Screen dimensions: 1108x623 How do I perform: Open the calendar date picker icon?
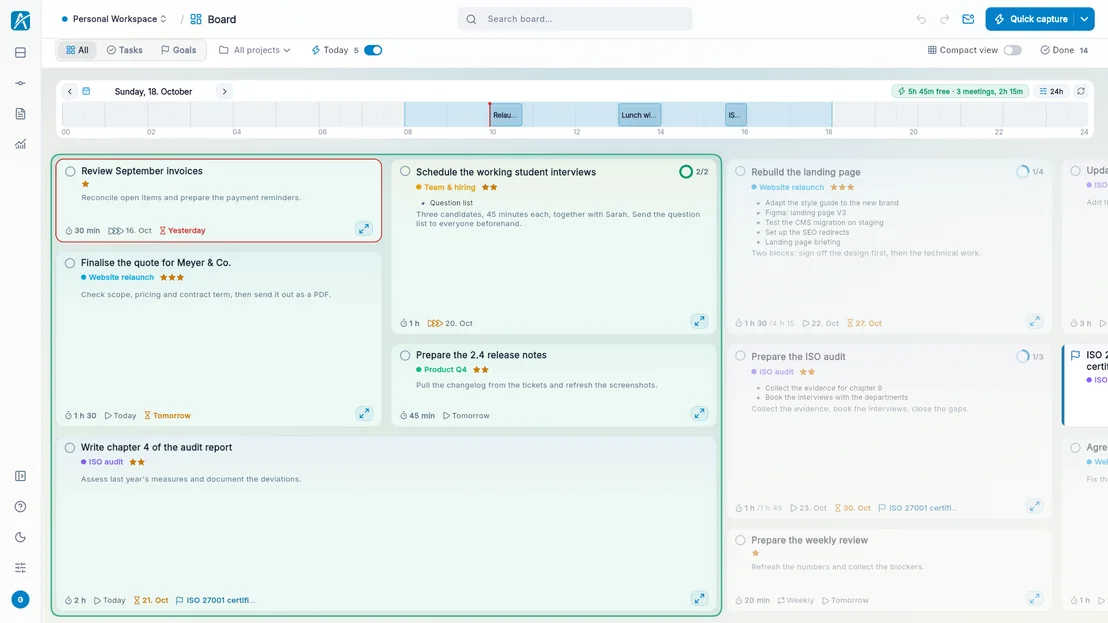click(x=86, y=91)
